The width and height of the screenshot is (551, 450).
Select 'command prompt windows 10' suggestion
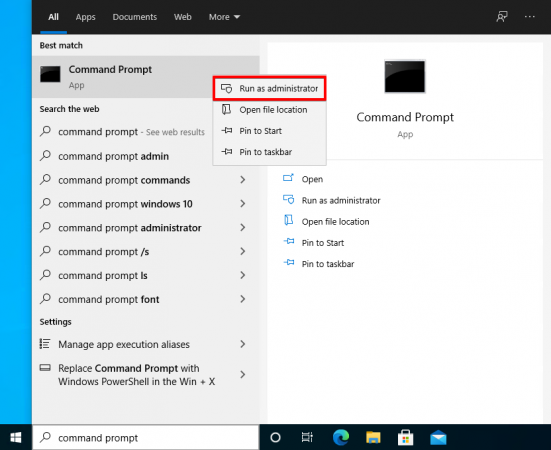(145, 204)
